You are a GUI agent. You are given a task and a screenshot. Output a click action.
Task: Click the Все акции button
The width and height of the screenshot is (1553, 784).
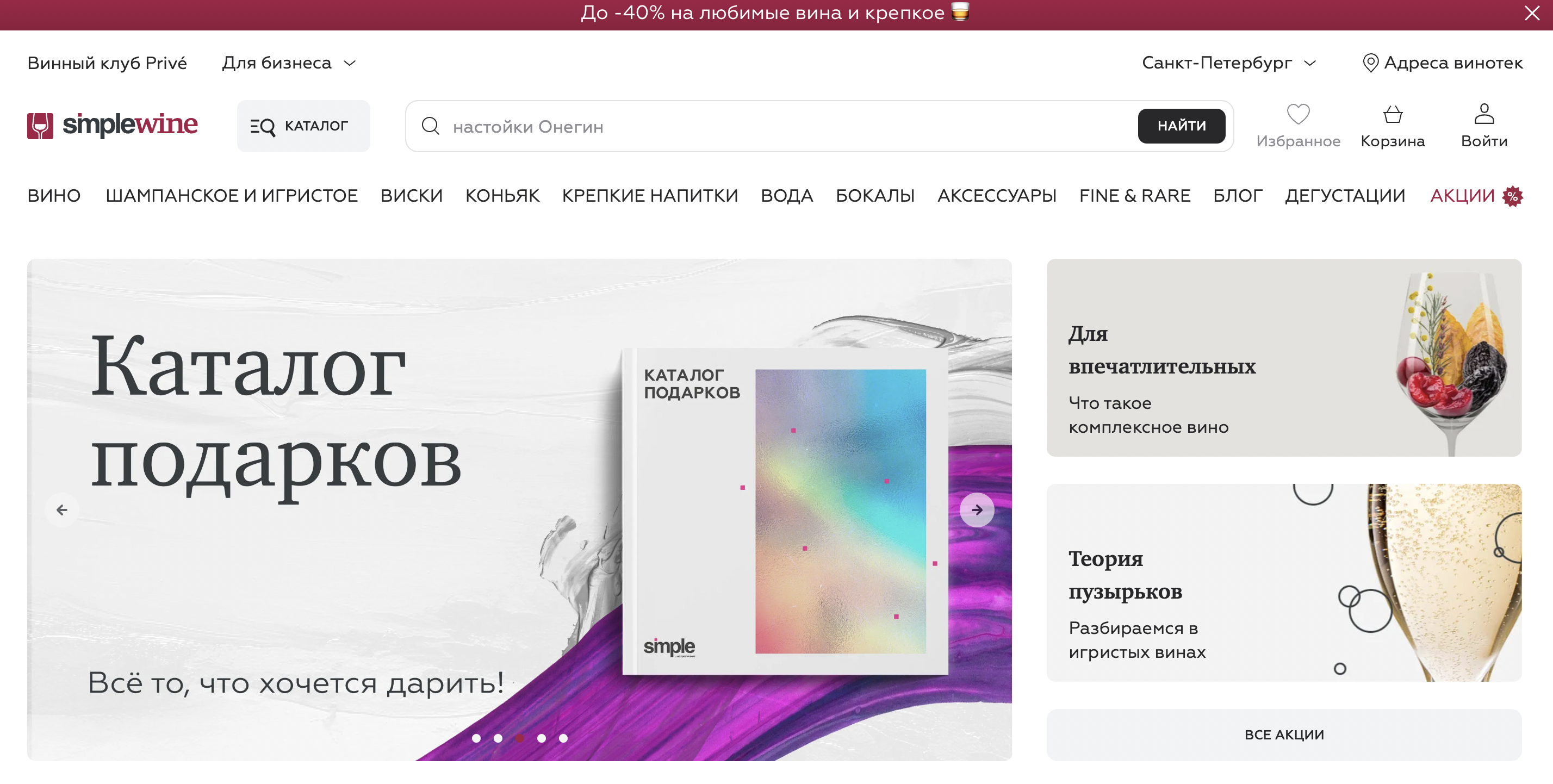(1284, 735)
